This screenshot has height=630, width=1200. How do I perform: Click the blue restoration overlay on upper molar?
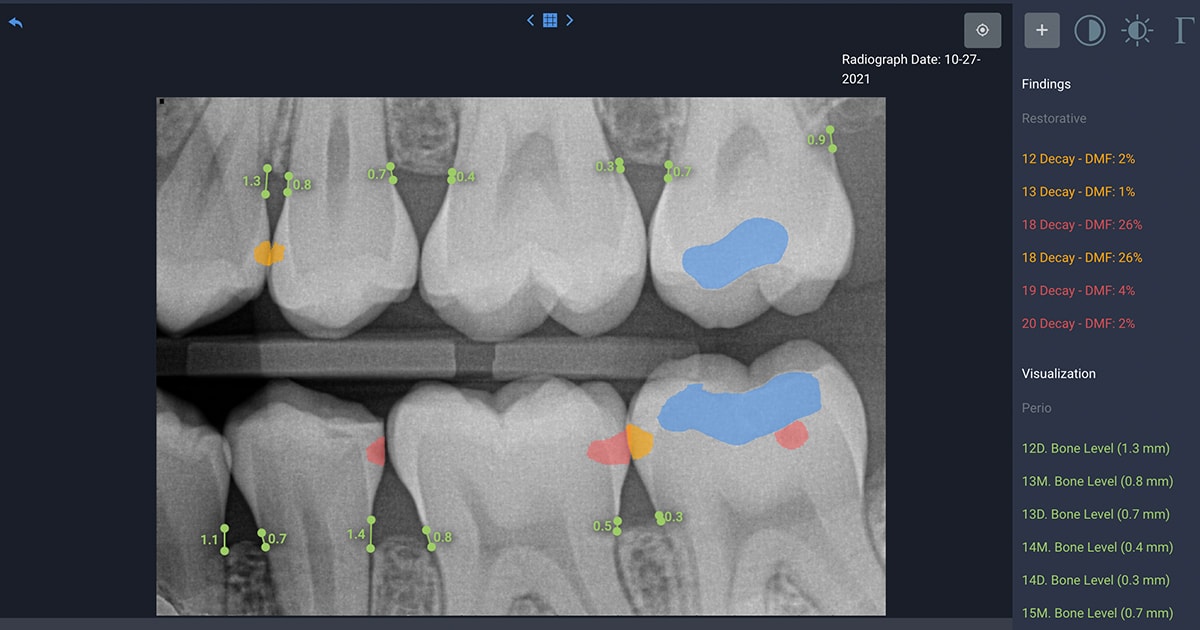[x=735, y=254]
